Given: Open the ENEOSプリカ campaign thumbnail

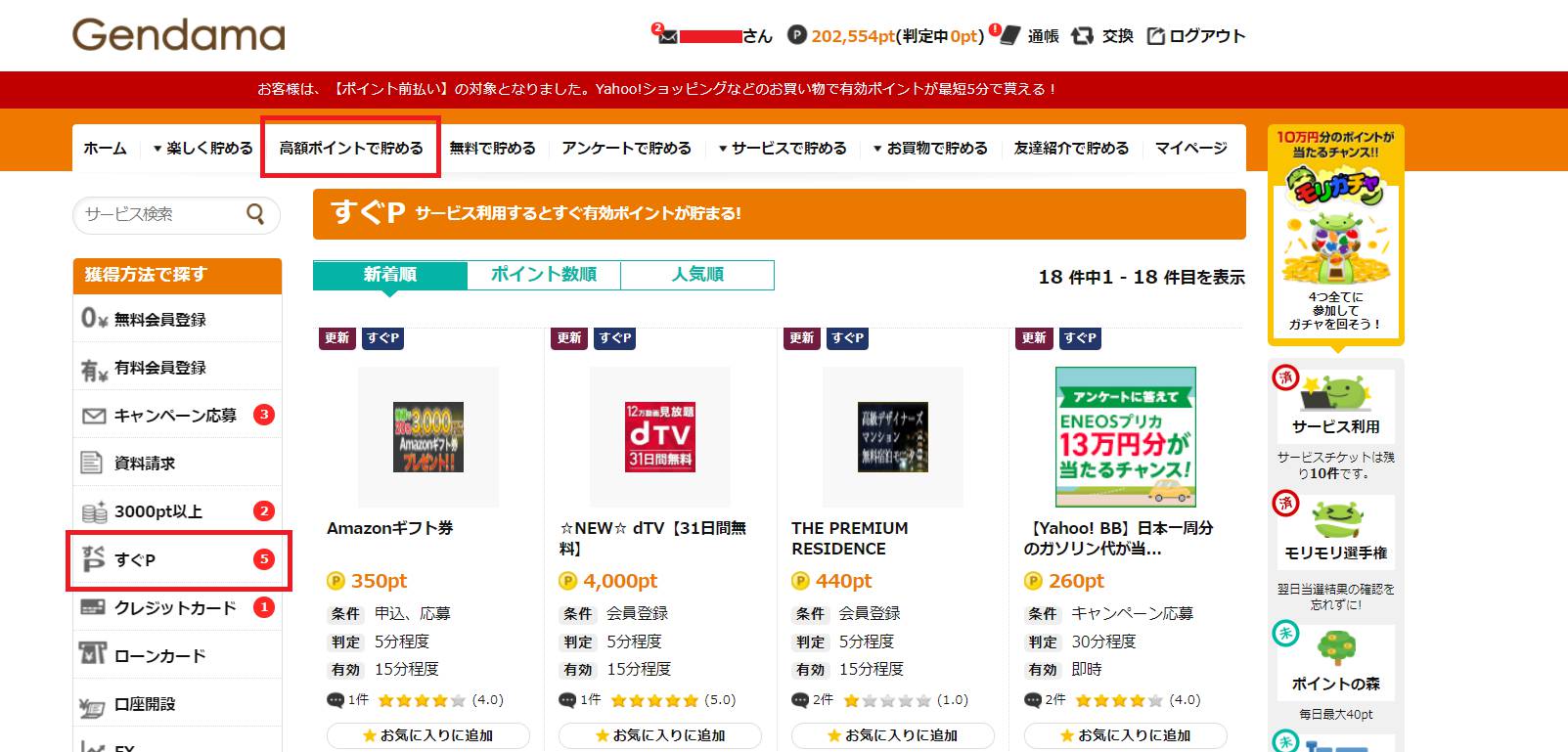Looking at the screenshot, I should [x=1126, y=437].
